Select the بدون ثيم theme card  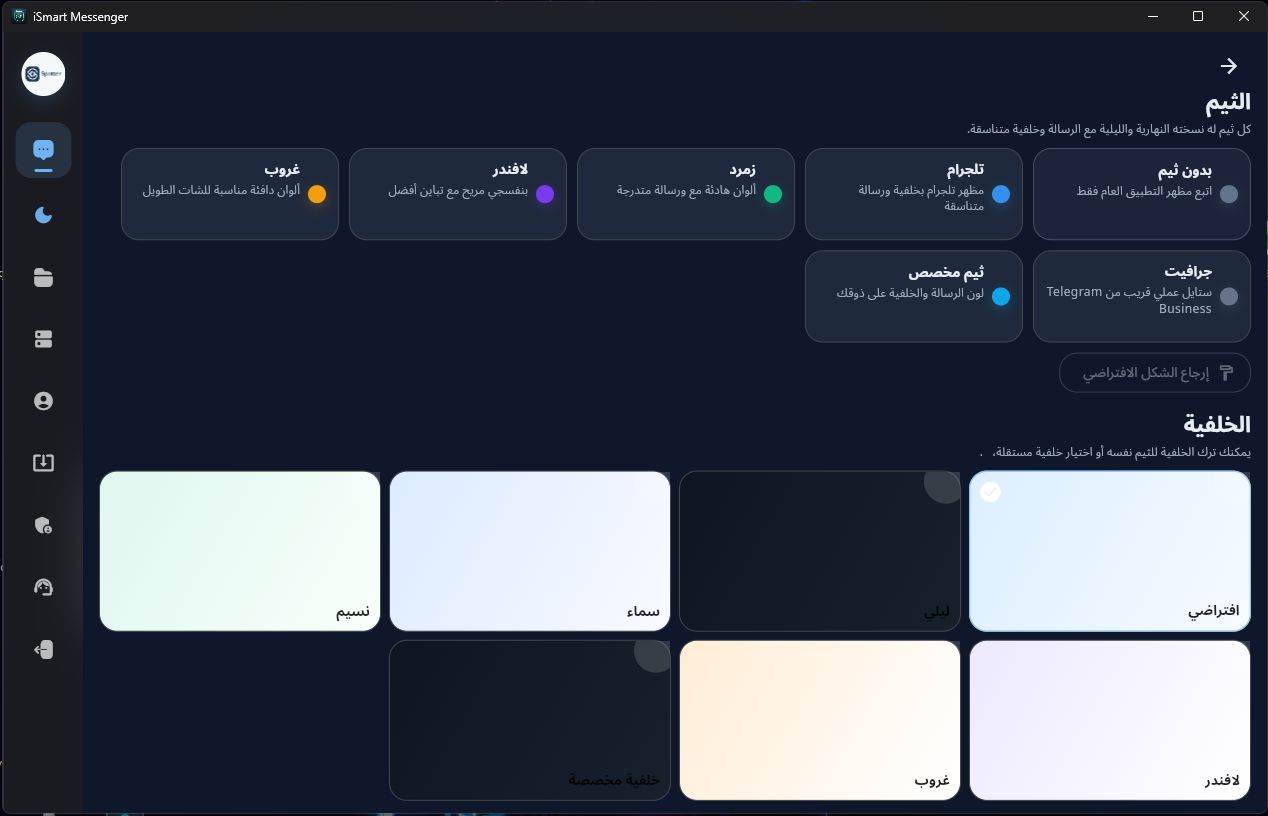(1141, 194)
